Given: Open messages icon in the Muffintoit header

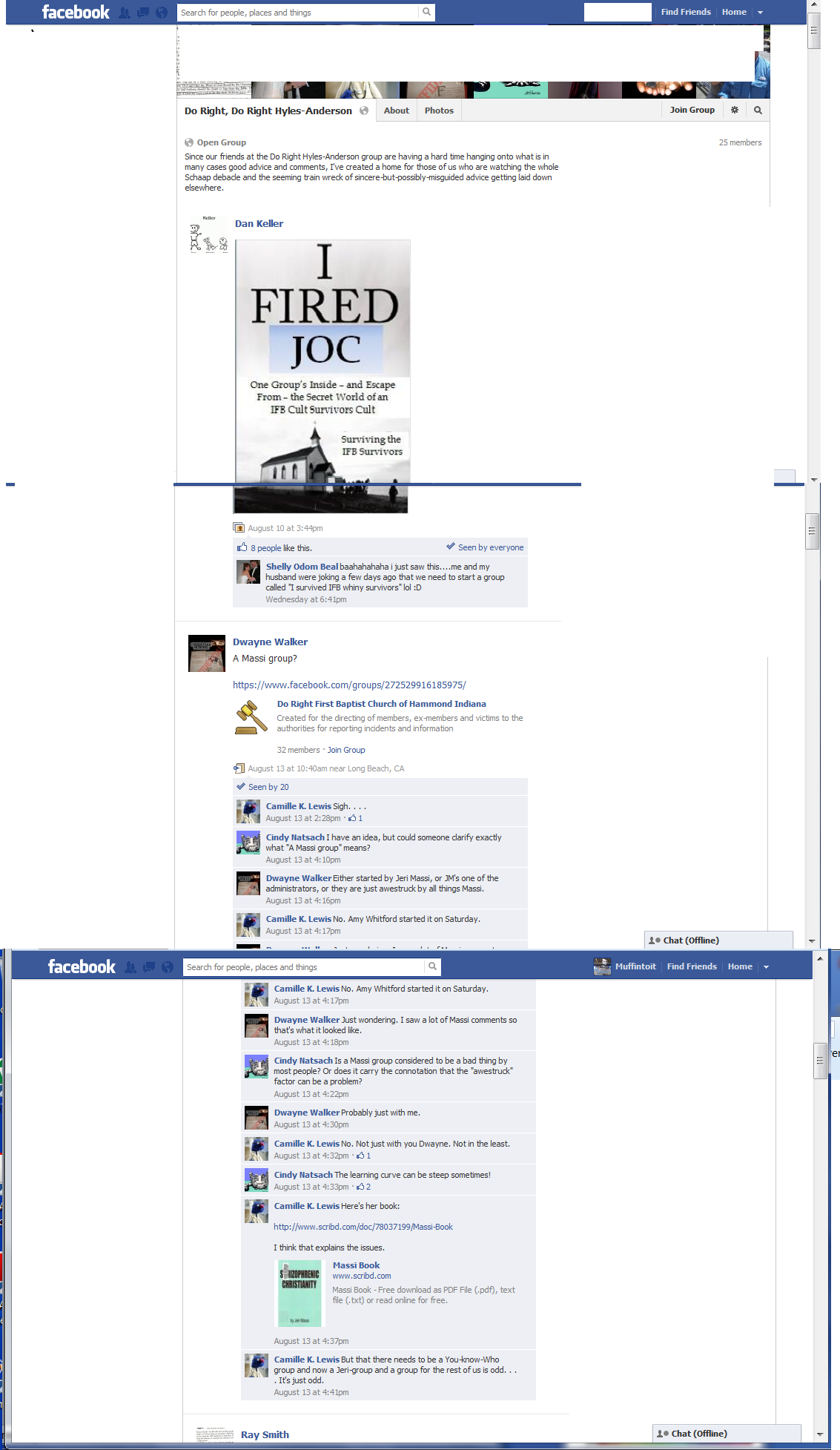Looking at the screenshot, I should [149, 967].
